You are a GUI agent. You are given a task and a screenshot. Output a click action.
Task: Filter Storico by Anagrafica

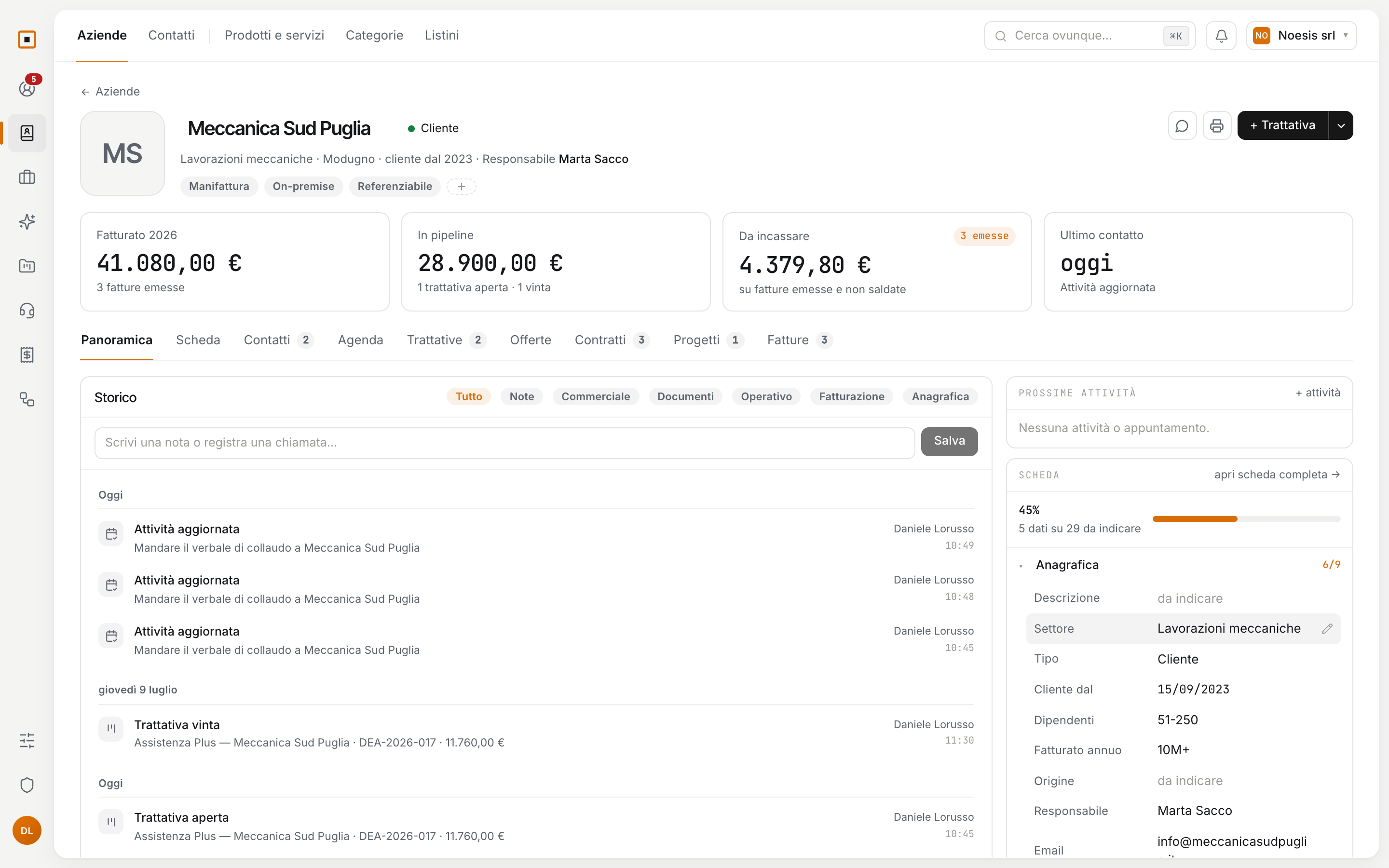[940, 396]
